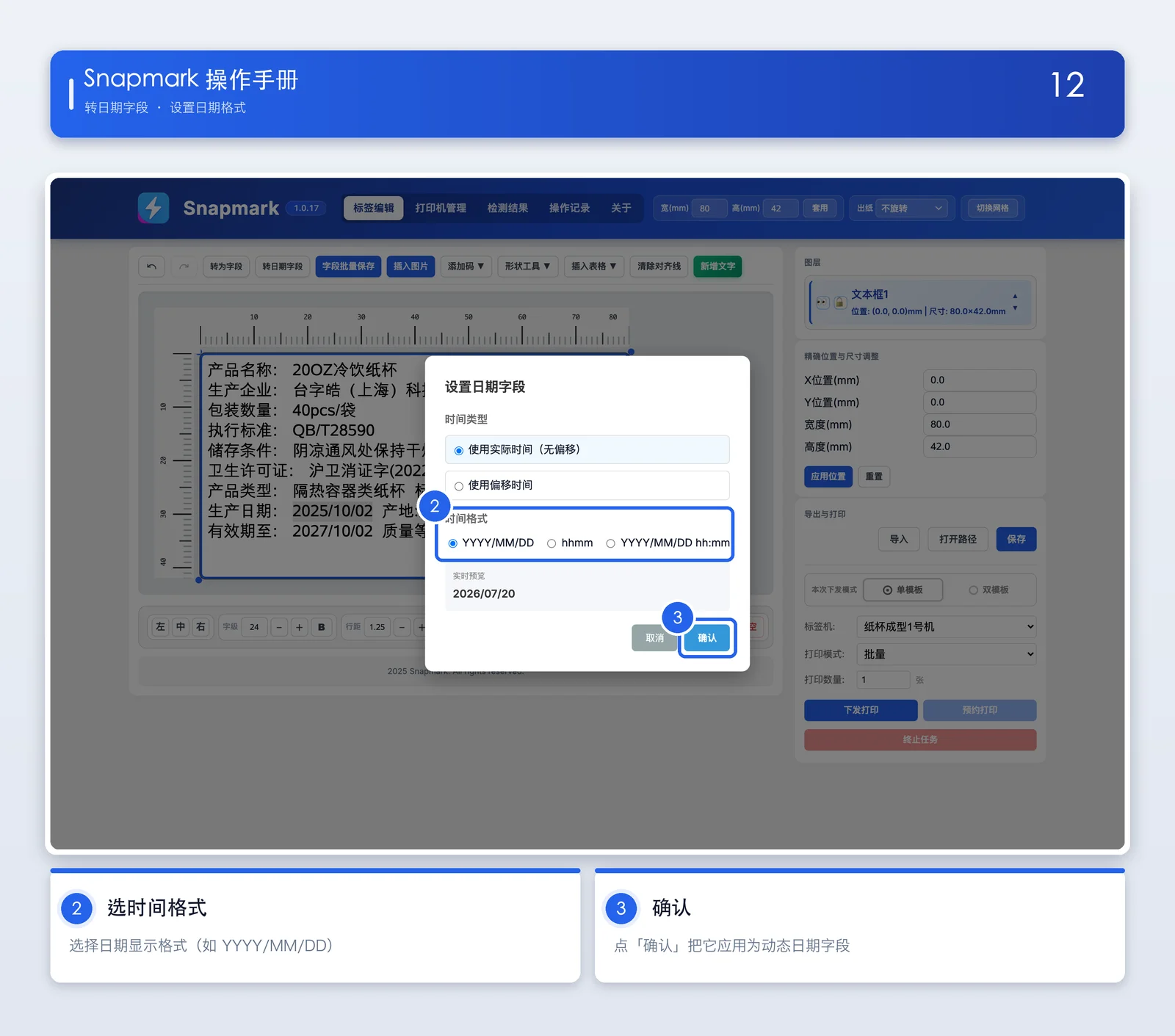Switch to the 检测结果 tab
1175x1036 pixels.
point(507,209)
